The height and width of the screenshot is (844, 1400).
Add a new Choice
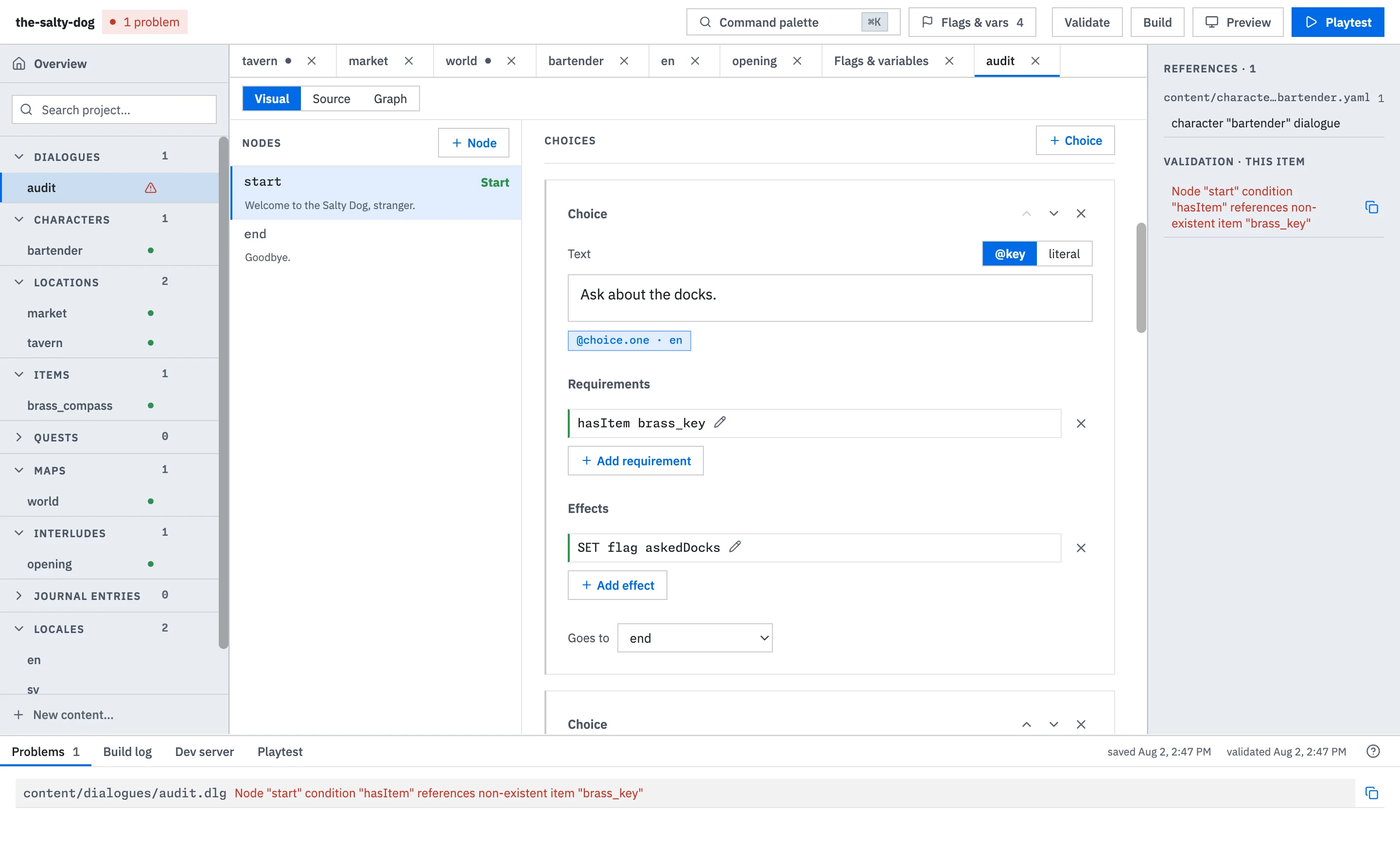1076,141
